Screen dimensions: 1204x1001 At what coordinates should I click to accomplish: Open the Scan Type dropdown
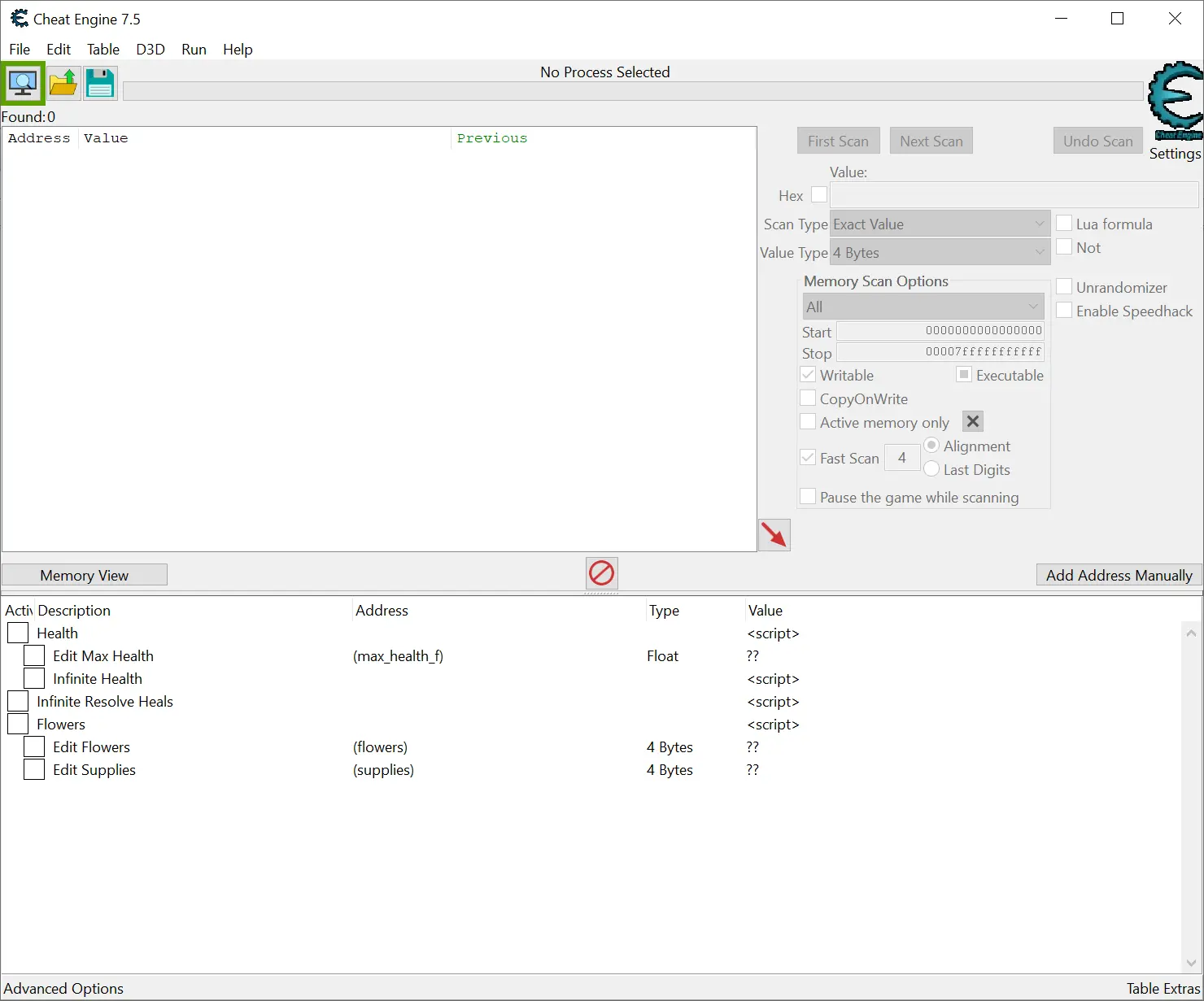pyautogui.click(x=939, y=224)
